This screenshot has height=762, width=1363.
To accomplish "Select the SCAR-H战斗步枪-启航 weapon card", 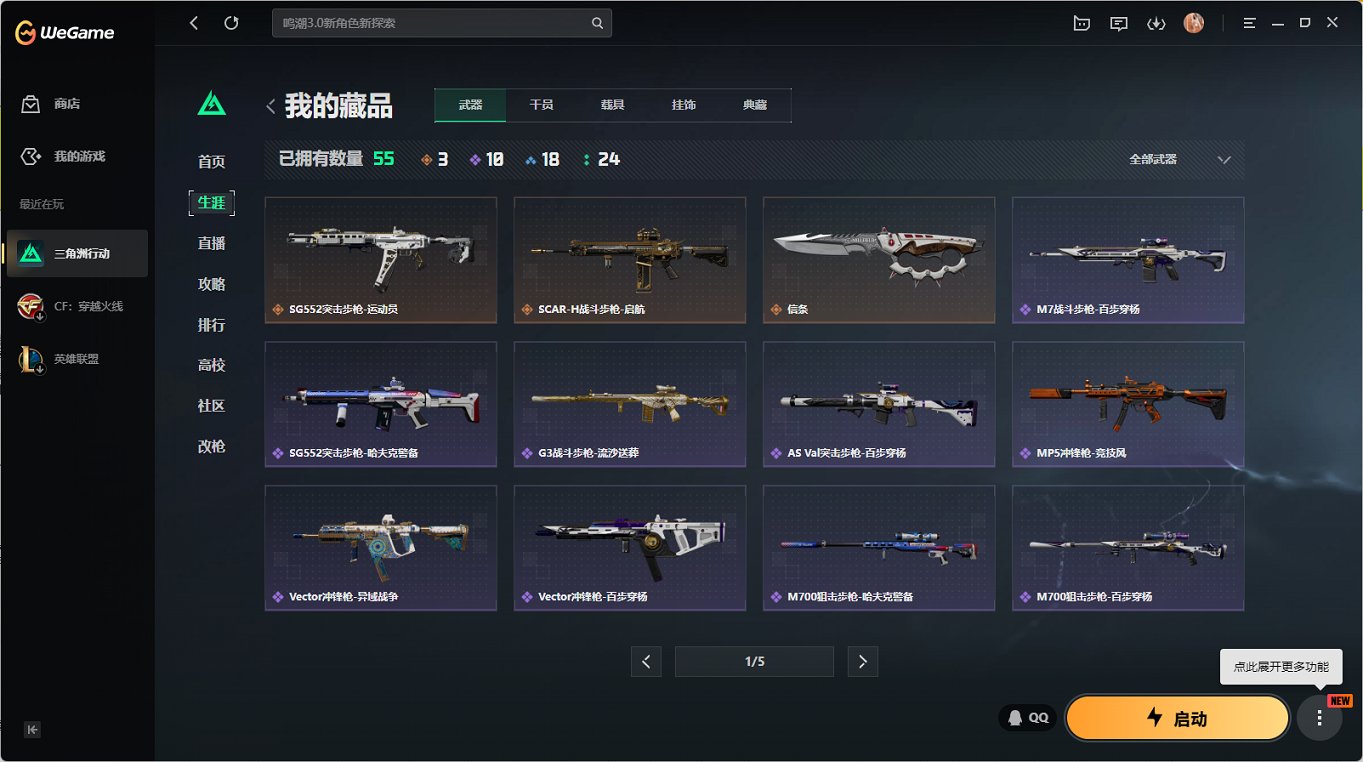I will click(630, 260).
